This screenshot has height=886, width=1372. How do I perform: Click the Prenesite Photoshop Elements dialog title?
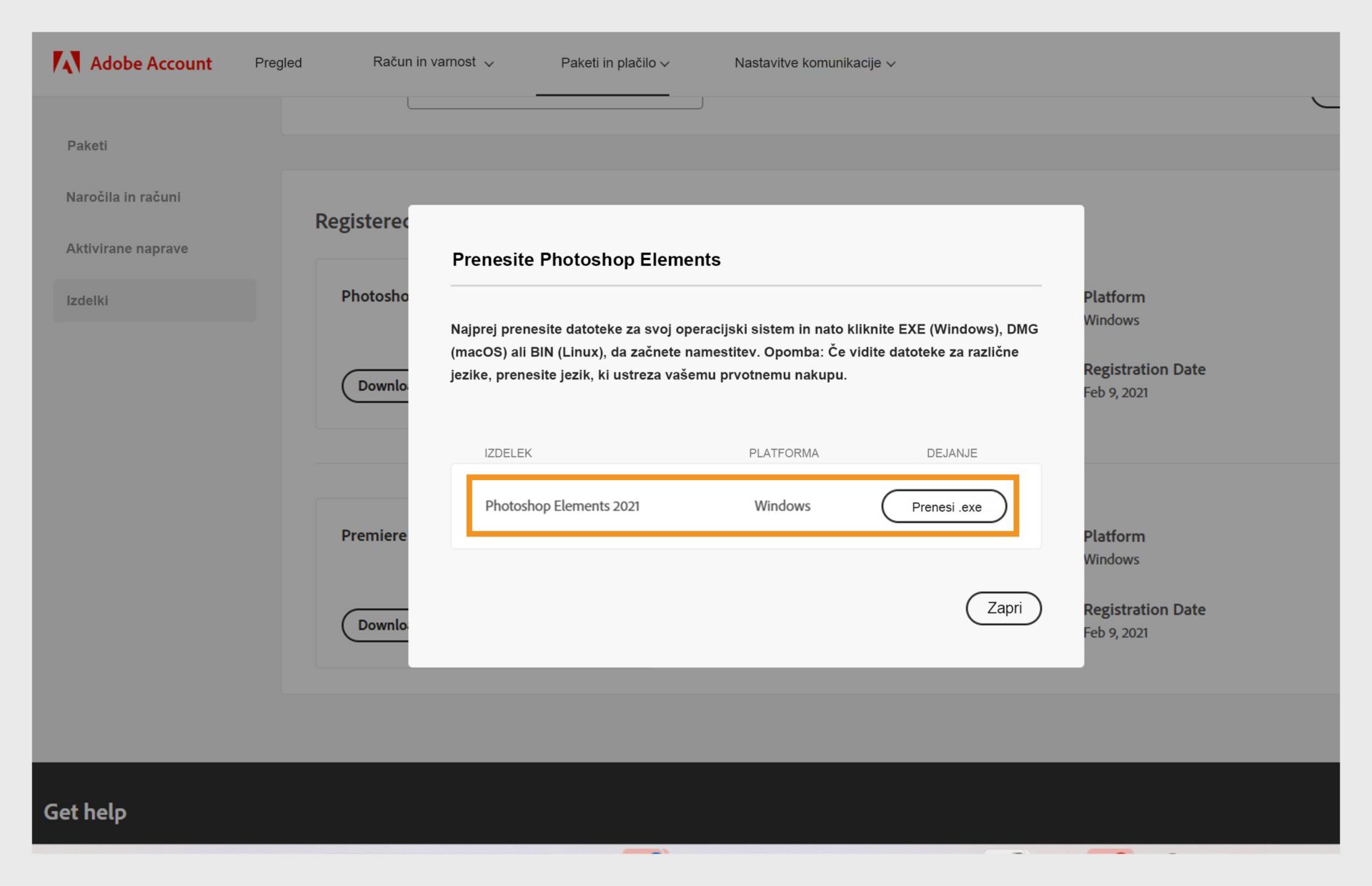[586, 259]
